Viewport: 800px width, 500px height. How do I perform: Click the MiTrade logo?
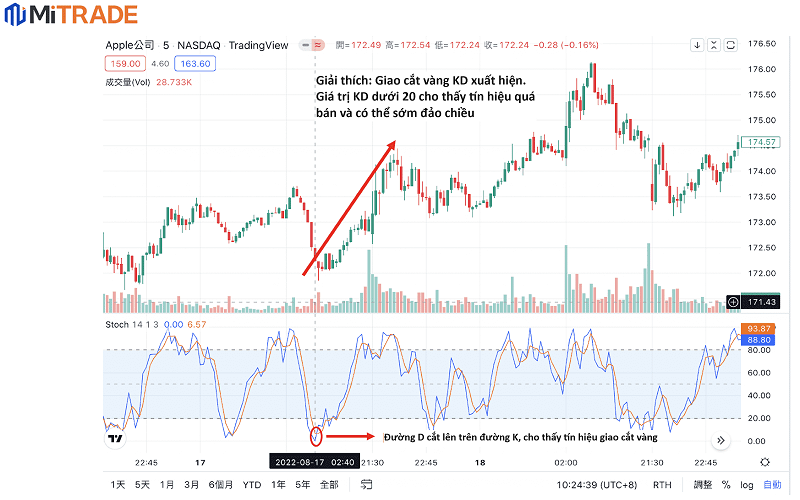(x=71, y=14)
